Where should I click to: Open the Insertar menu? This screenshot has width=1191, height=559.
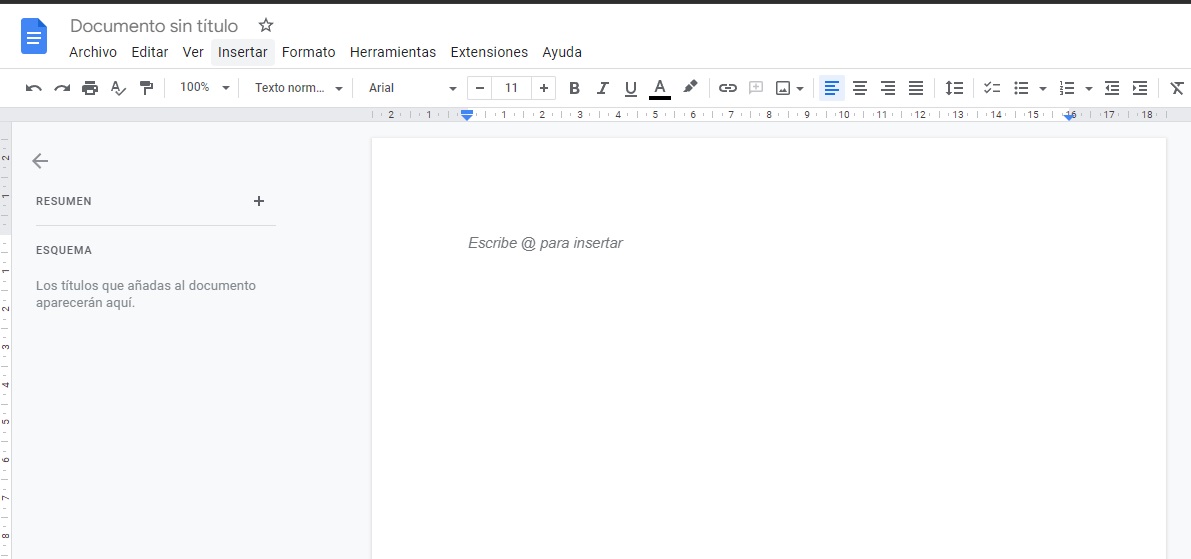[x=242, y=52]
